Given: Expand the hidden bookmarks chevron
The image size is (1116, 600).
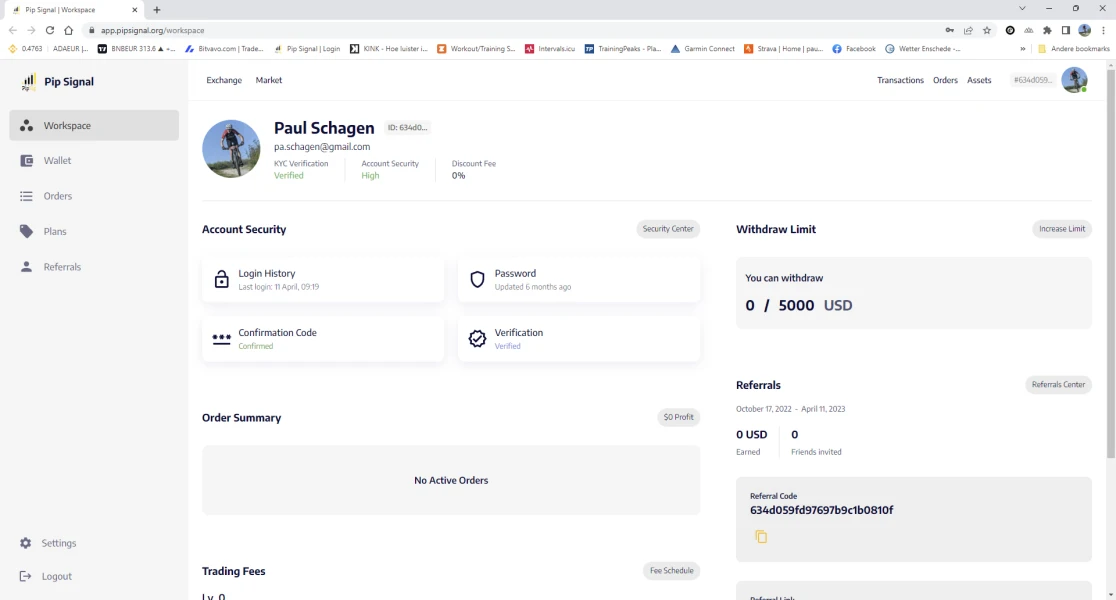Looking at the screenshot, I should click(x=1023, y=49).
